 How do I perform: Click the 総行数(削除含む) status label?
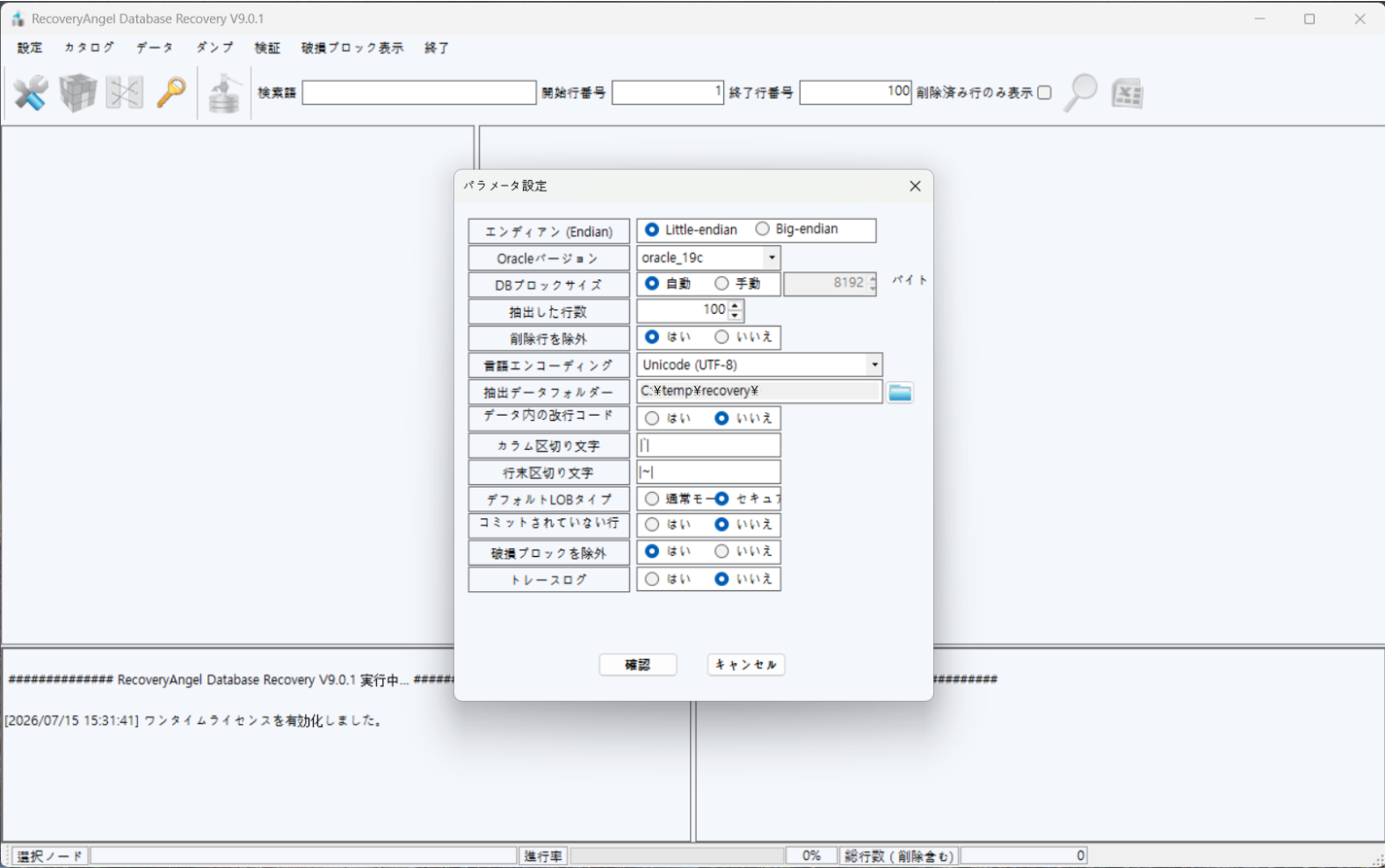coord(899,855)
